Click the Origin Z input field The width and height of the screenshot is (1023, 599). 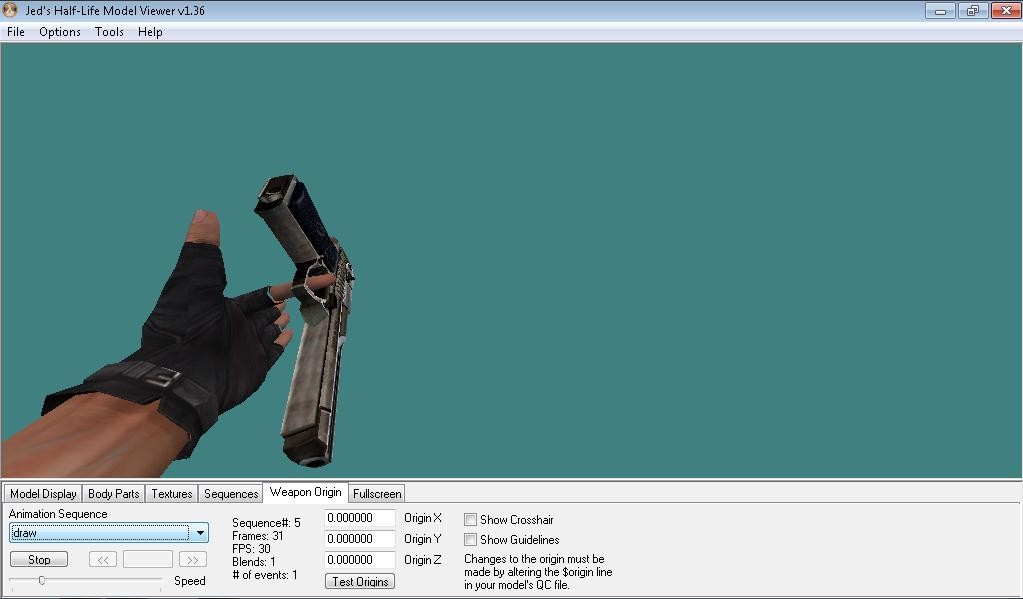[359, 560]
